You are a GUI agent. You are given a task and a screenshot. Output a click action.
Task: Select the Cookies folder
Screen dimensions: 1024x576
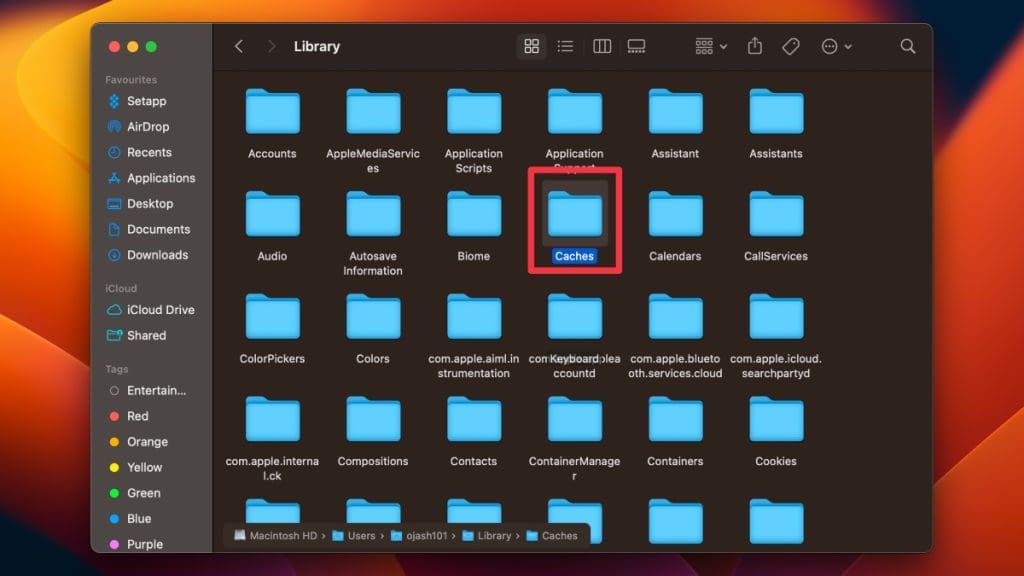(x=776, y=419)
